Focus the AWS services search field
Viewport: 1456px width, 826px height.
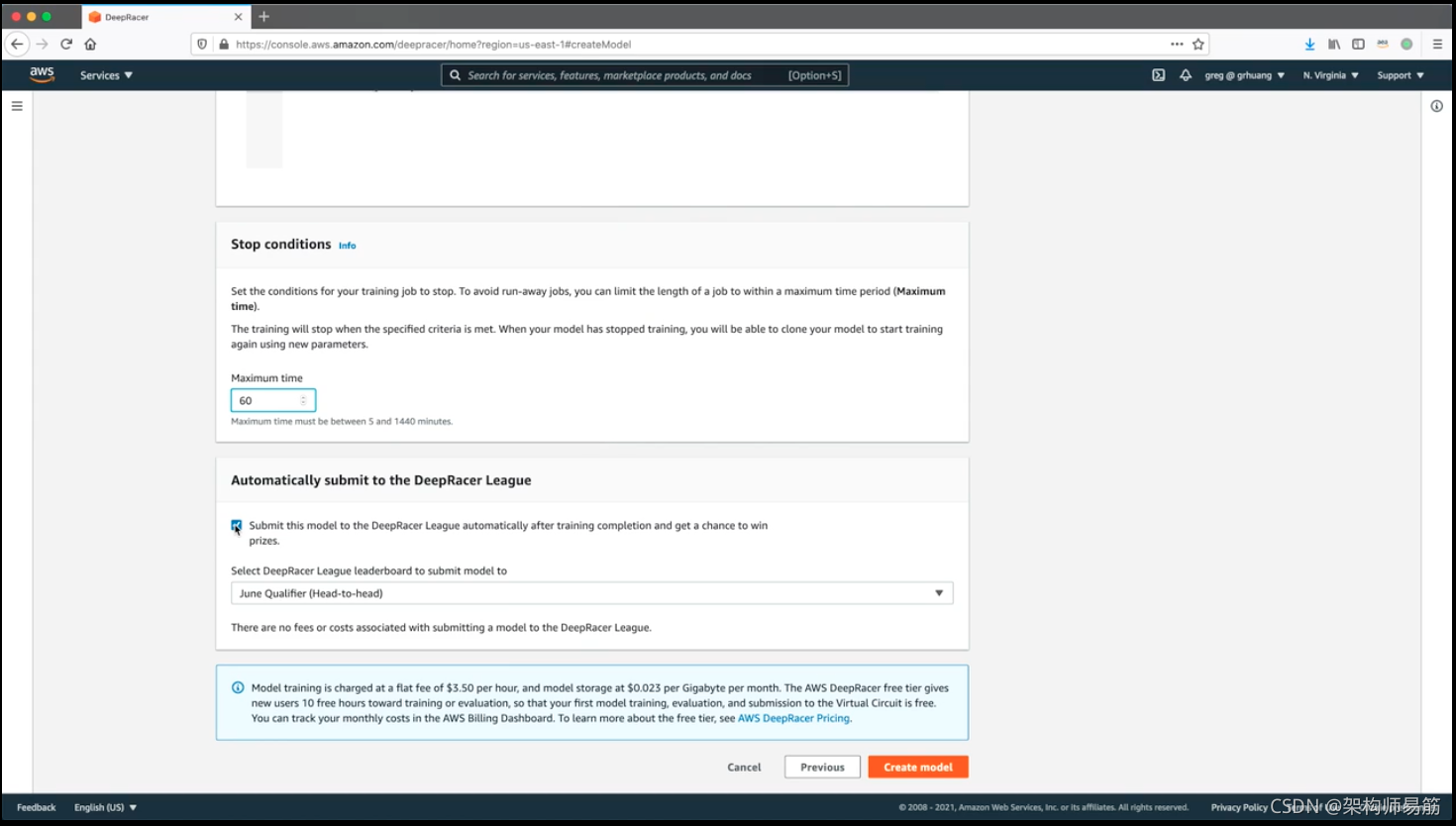(645, 75)
